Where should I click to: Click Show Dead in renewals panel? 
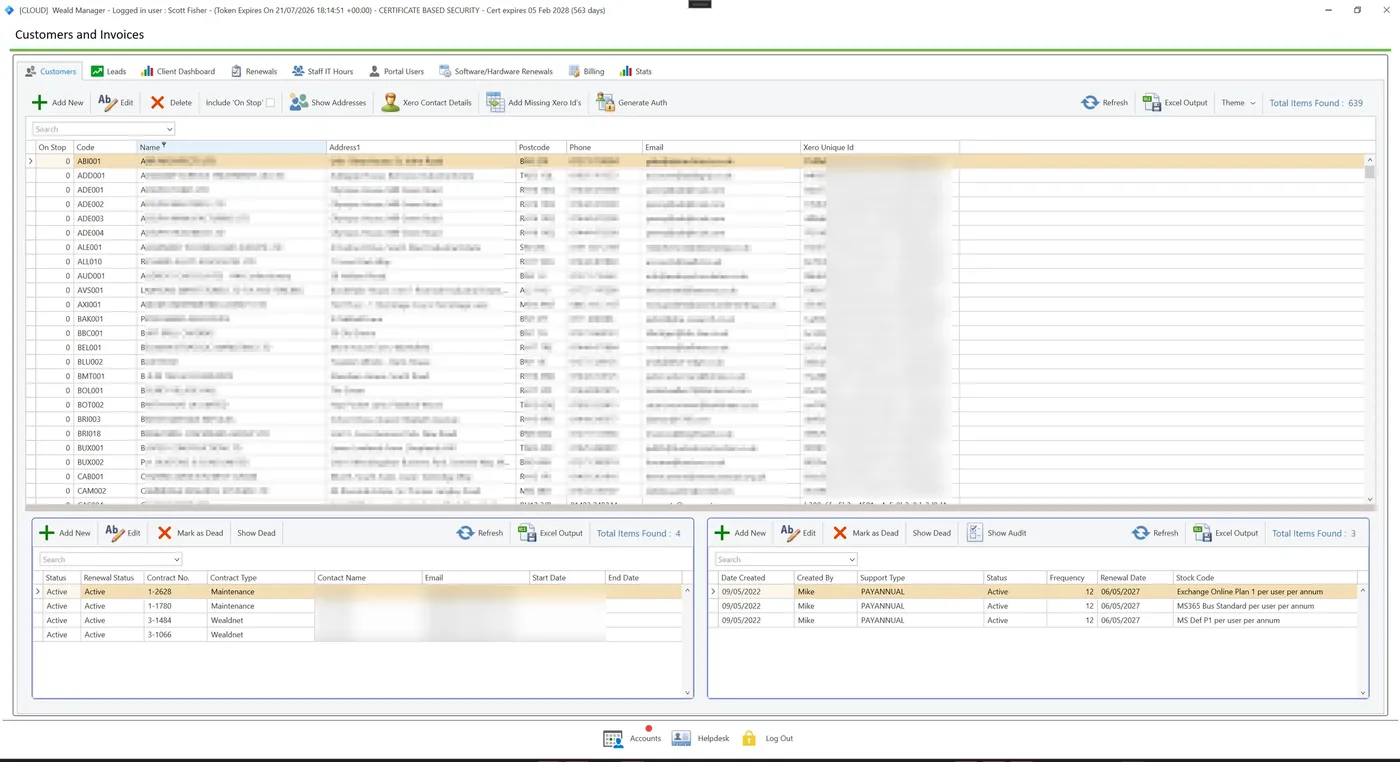click(931, 533)
